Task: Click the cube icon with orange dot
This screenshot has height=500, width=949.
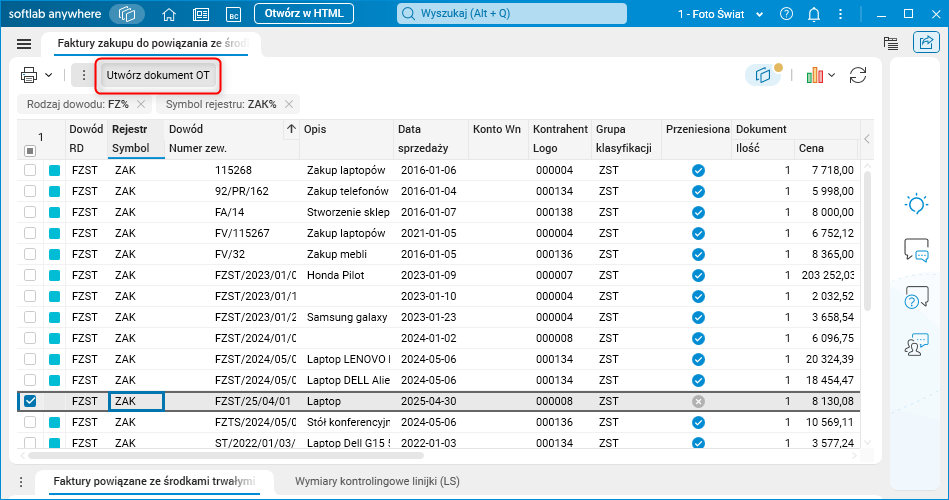Action: pyautogui.click(x=764, y=75)
